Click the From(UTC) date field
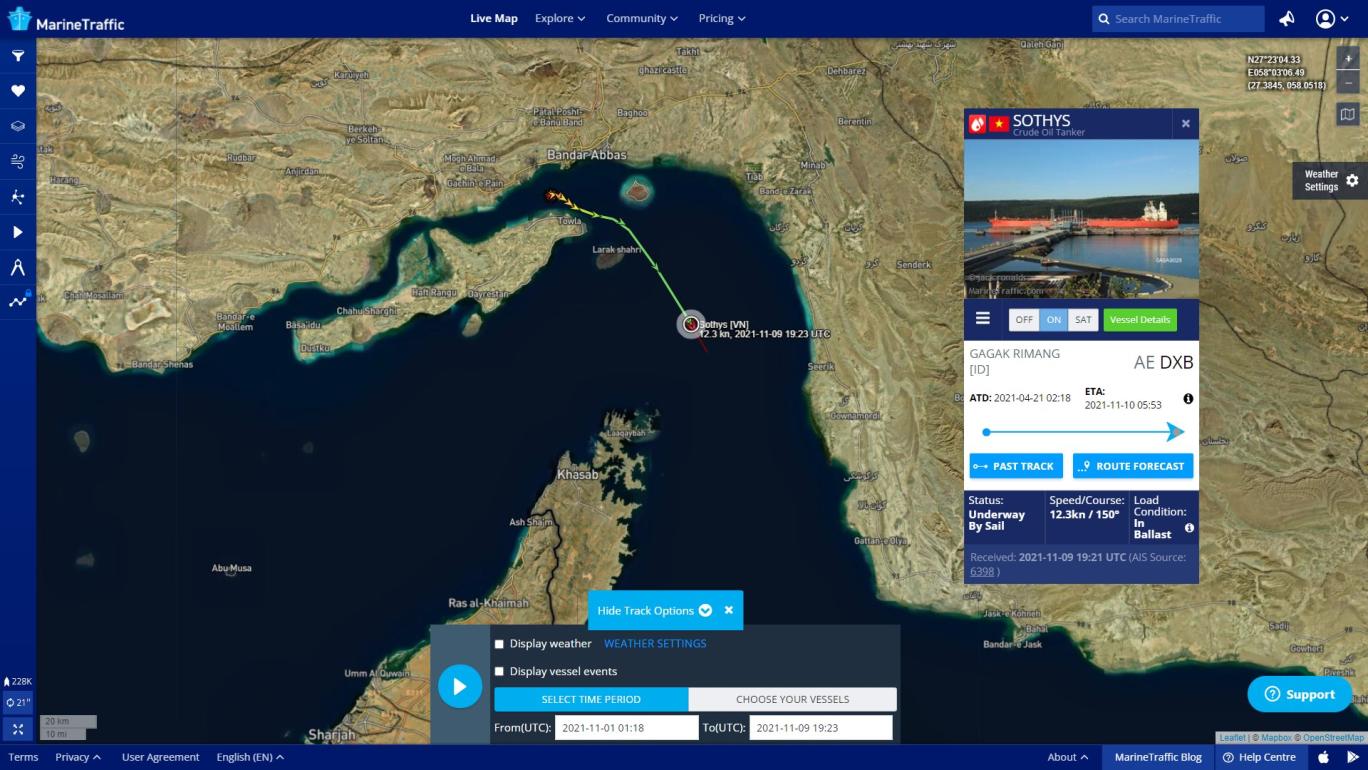Viewport: 1368px width, 770px height. point(626,728)
